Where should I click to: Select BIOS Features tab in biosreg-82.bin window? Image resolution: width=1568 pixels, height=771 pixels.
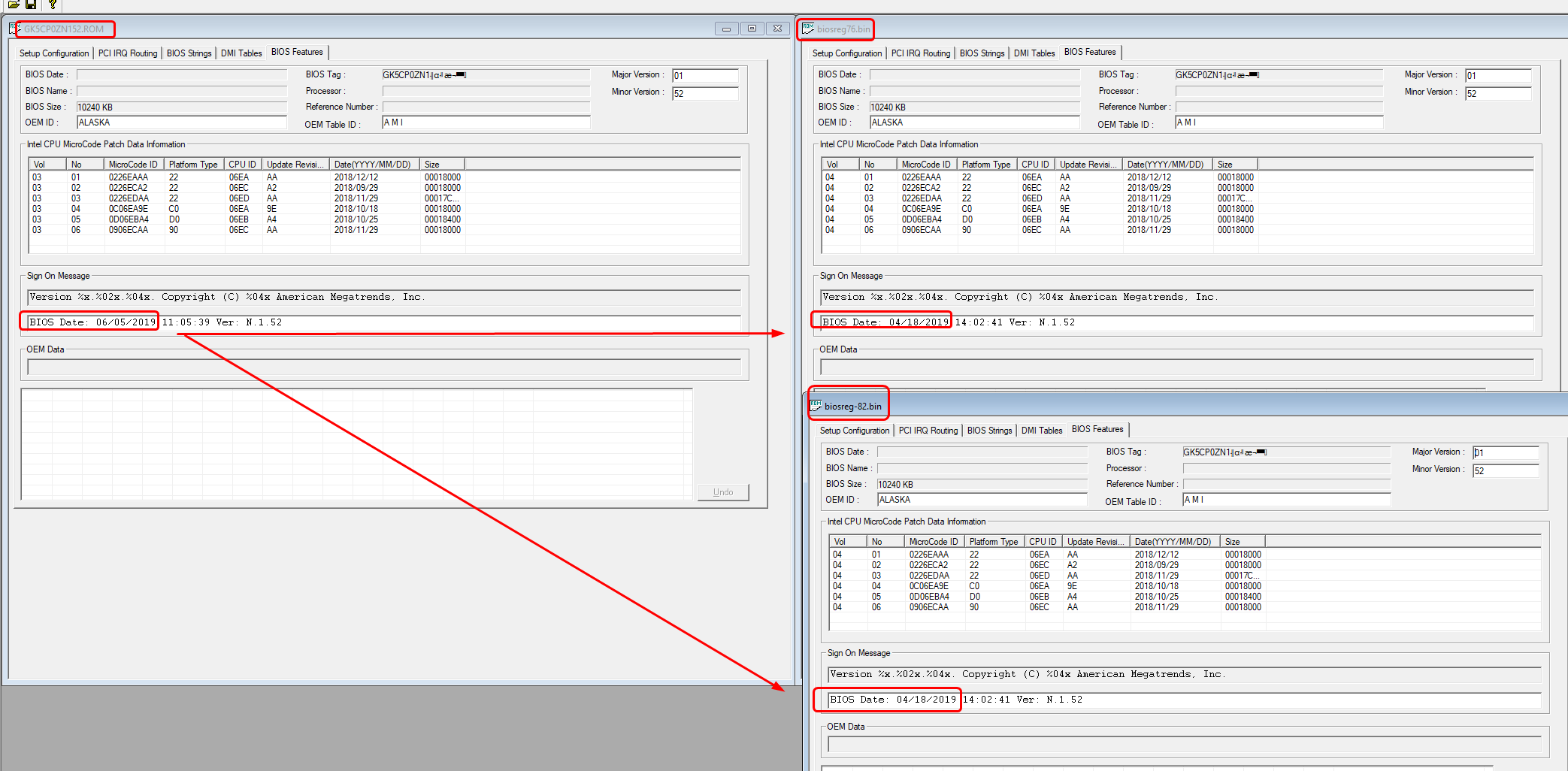[1097, 429]
